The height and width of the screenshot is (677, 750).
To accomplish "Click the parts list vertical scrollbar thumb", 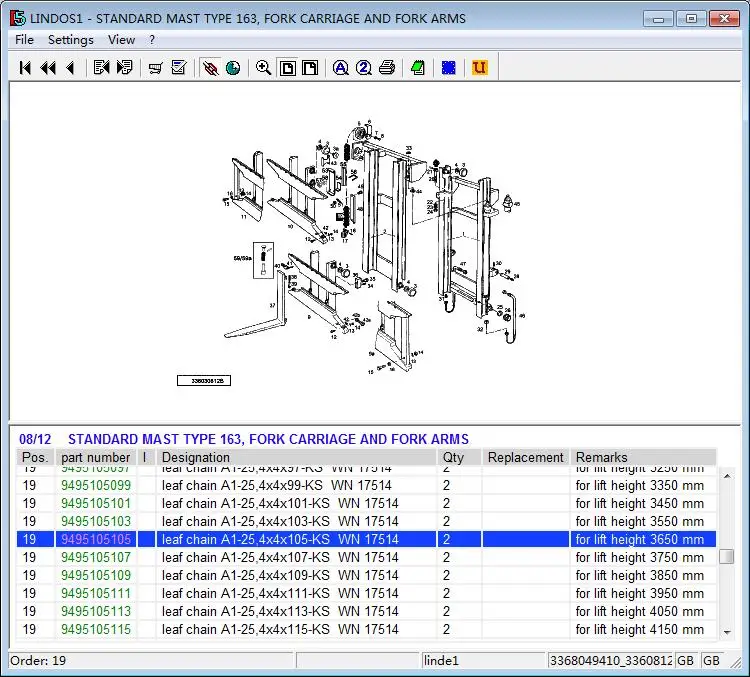I will point(726,557).
